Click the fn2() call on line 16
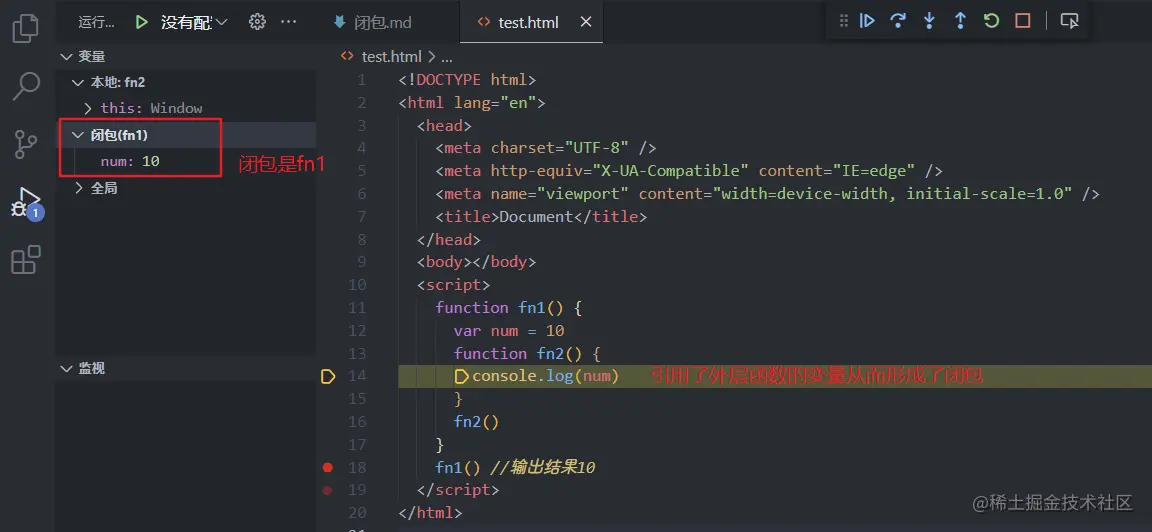 point(477,422)
